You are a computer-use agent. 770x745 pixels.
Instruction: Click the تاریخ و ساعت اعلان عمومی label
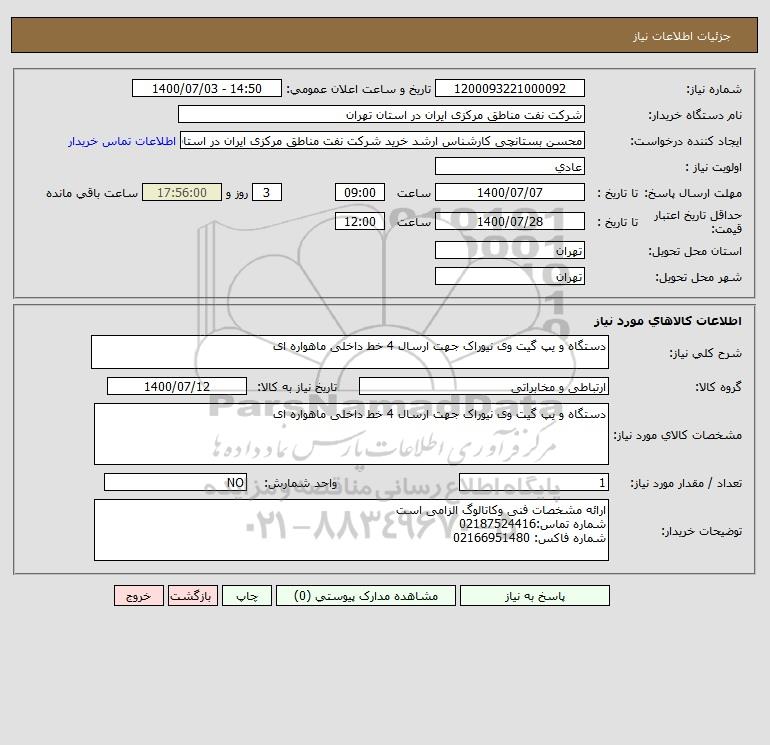click(x=358, y=89)
